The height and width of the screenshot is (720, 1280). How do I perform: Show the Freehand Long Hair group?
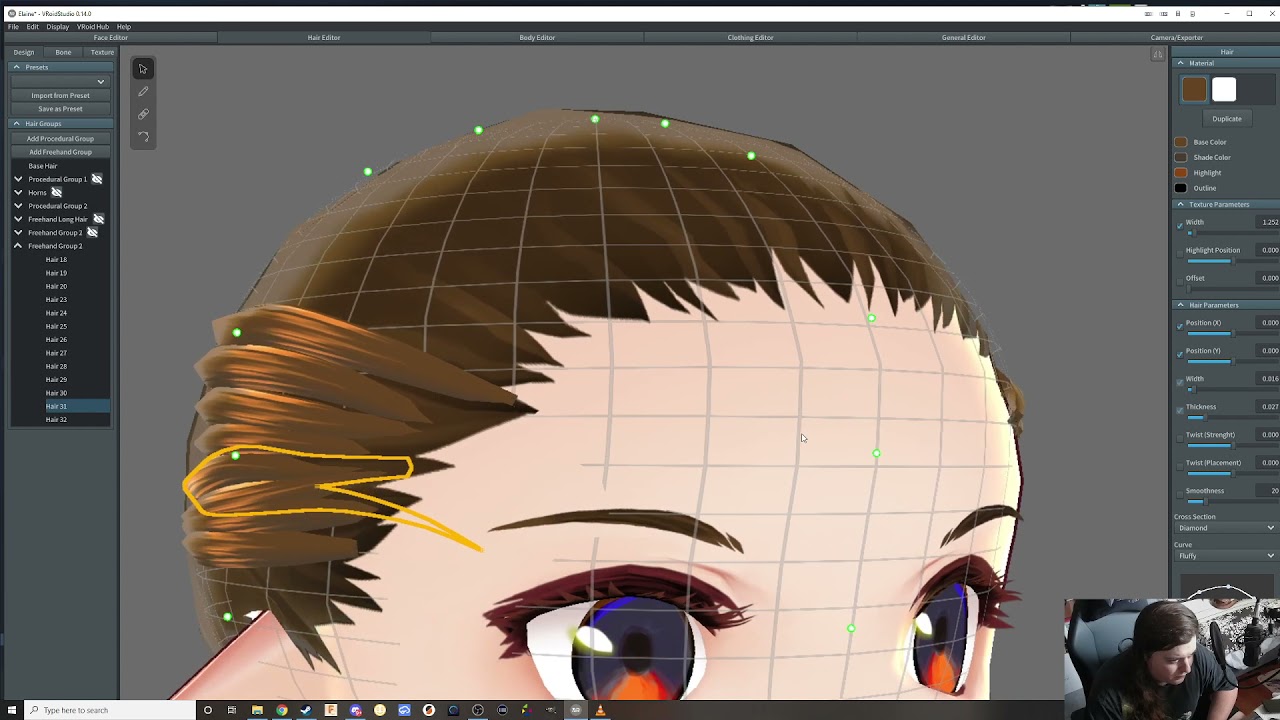click(x=98, y=219)
